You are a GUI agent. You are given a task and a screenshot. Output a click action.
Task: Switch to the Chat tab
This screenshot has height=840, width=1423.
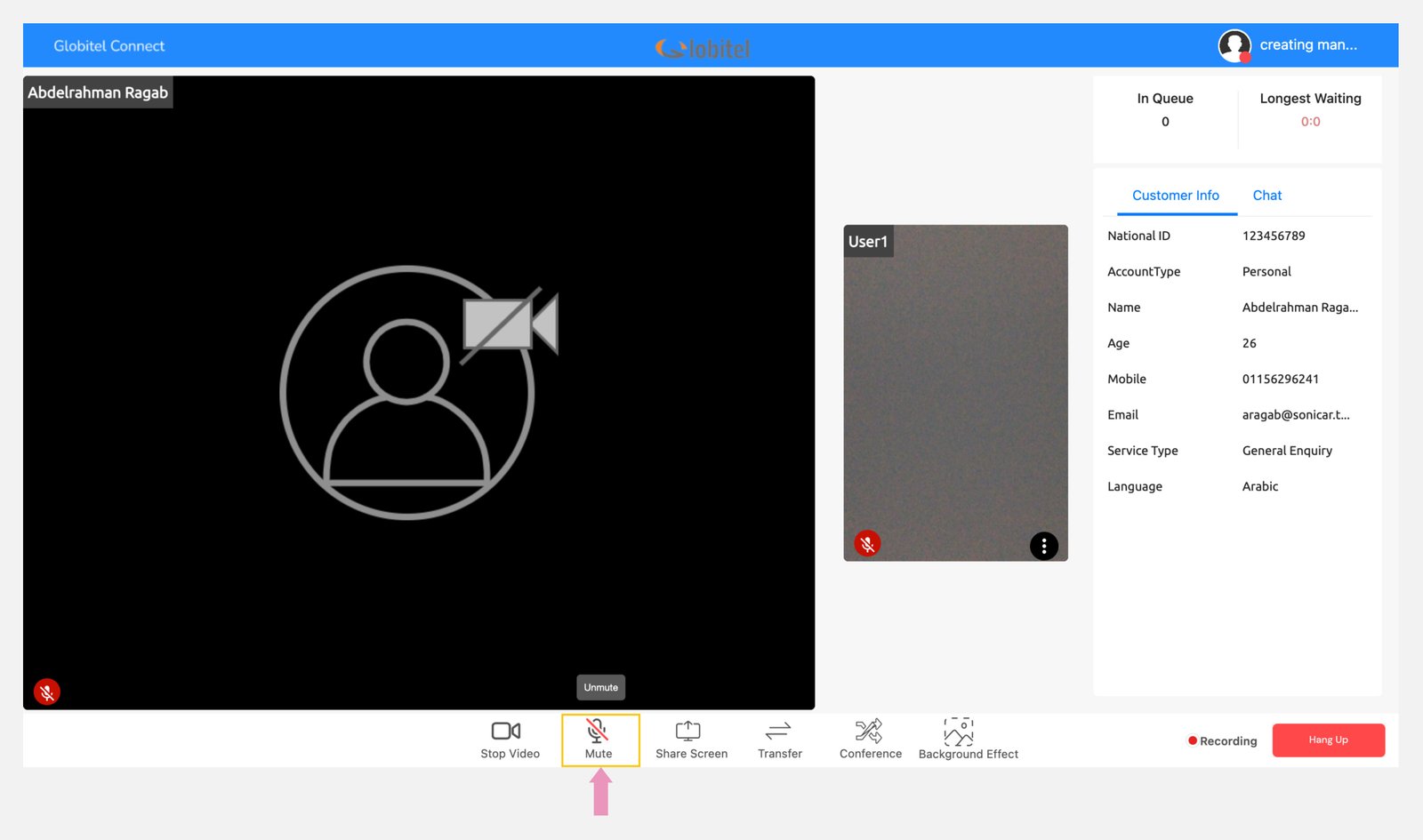(x=1266, y=196)
